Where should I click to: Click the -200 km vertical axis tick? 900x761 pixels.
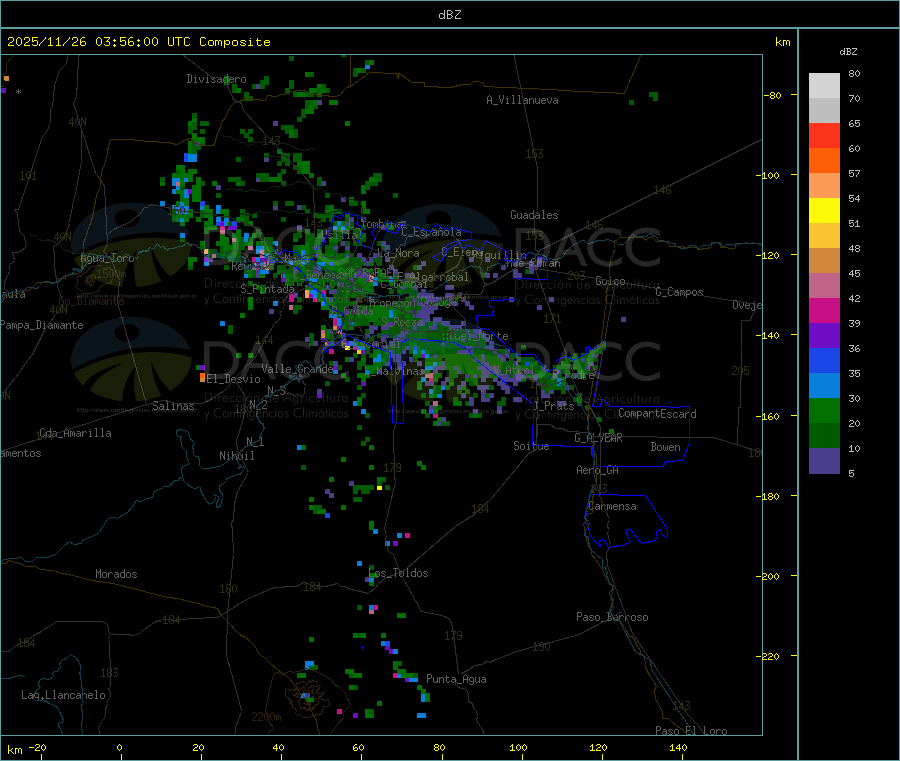tap(769, 576)
